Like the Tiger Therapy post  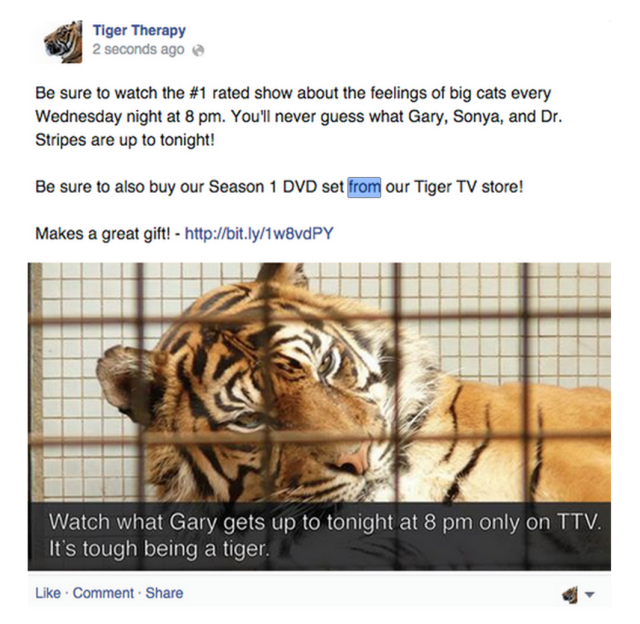[x=48, y=593]
